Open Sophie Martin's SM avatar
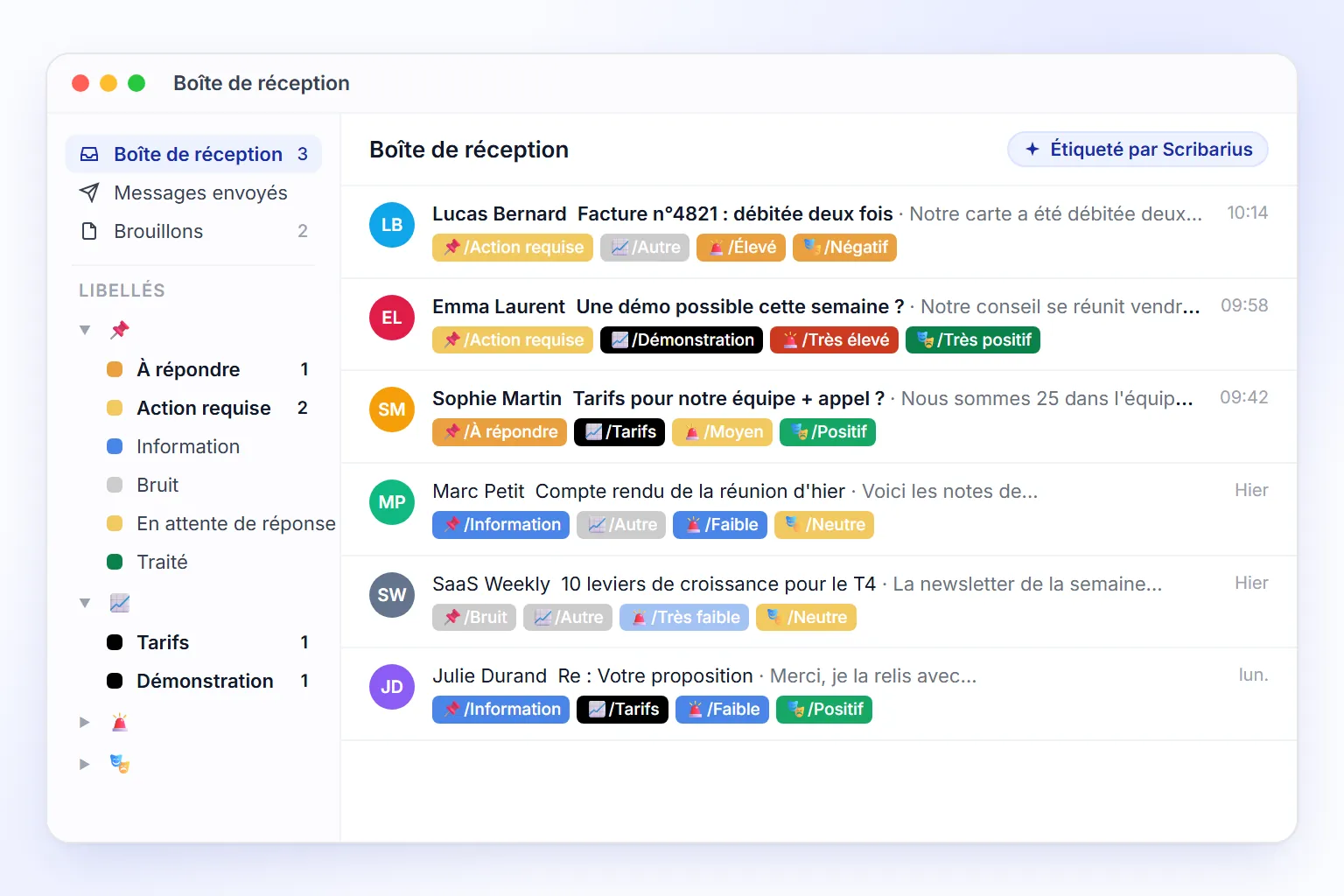The image size is (1344, 896). click(x=392, y=409)
